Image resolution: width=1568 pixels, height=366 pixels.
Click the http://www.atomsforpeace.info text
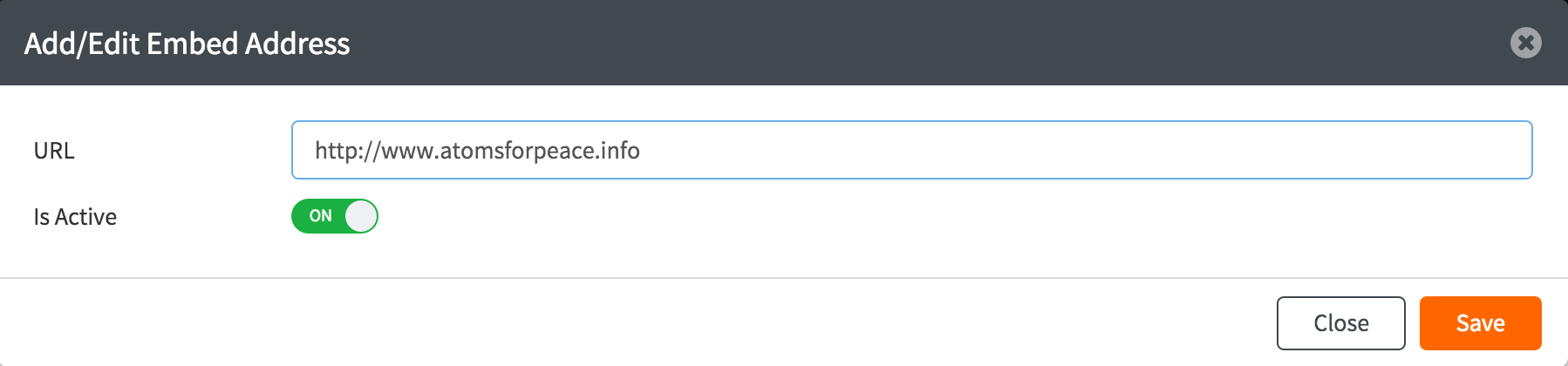(x=477, y=151)
